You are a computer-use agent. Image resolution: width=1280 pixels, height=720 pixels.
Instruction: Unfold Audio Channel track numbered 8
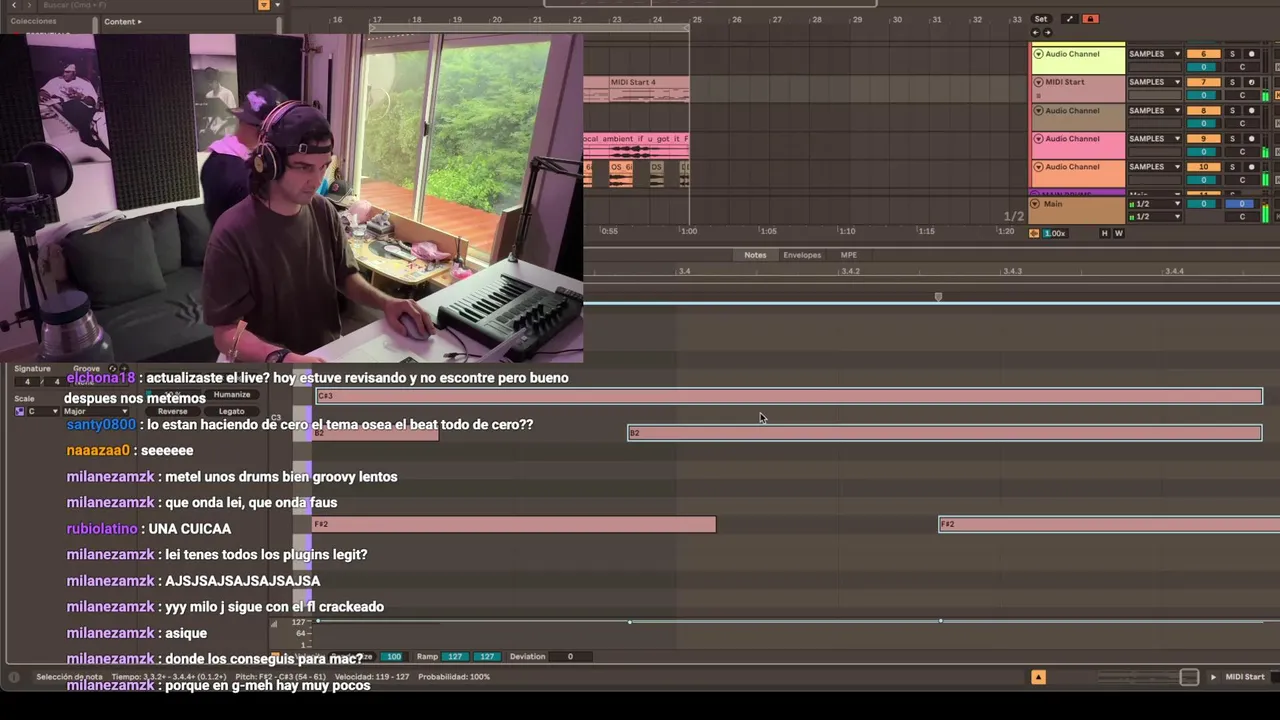(1038, 111)
